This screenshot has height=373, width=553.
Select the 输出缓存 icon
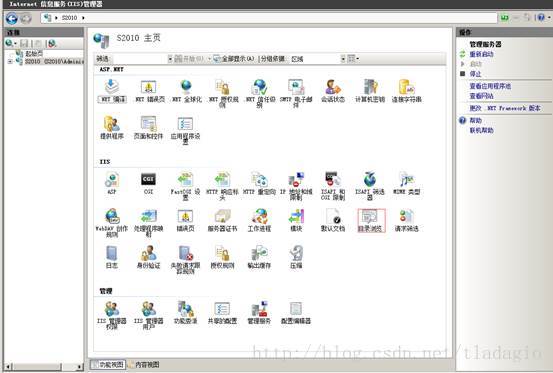(x=259, y=257)
